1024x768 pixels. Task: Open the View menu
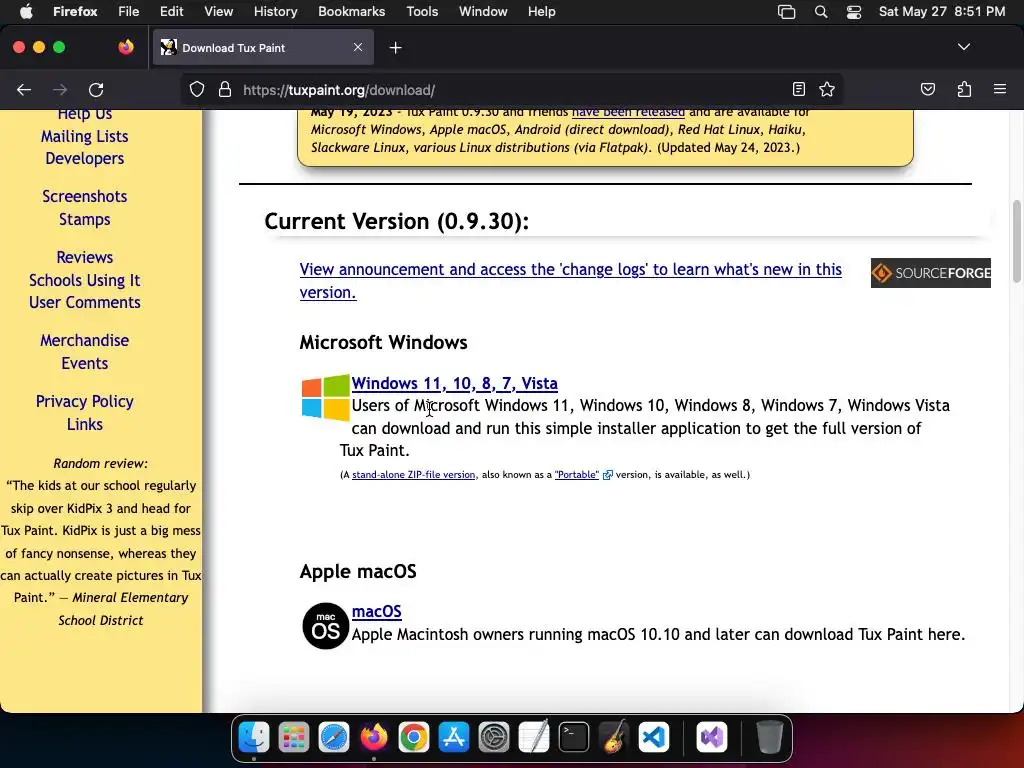(x=218, y=12)
